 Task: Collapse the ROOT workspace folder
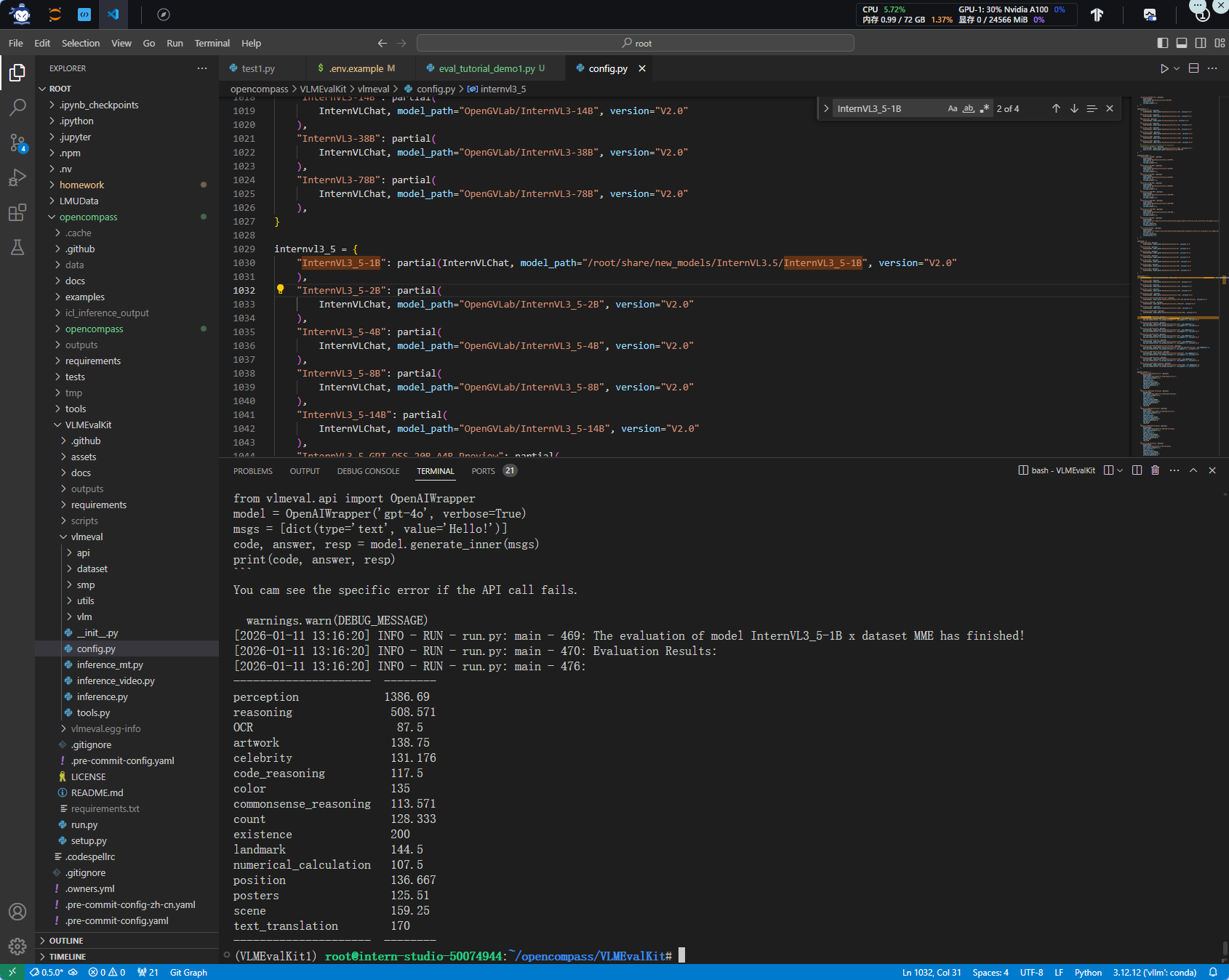coord(42,89)
